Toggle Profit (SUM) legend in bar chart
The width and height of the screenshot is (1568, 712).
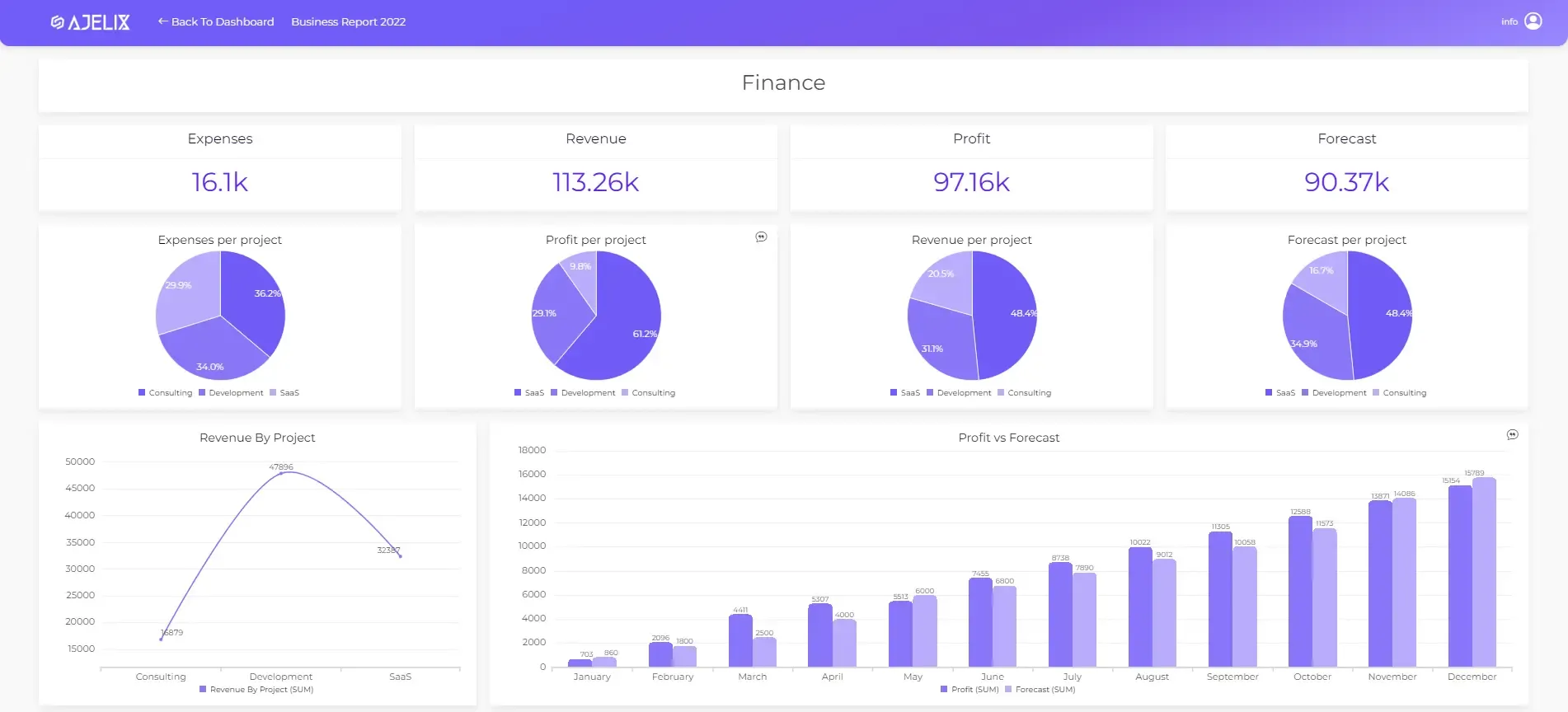969,690
